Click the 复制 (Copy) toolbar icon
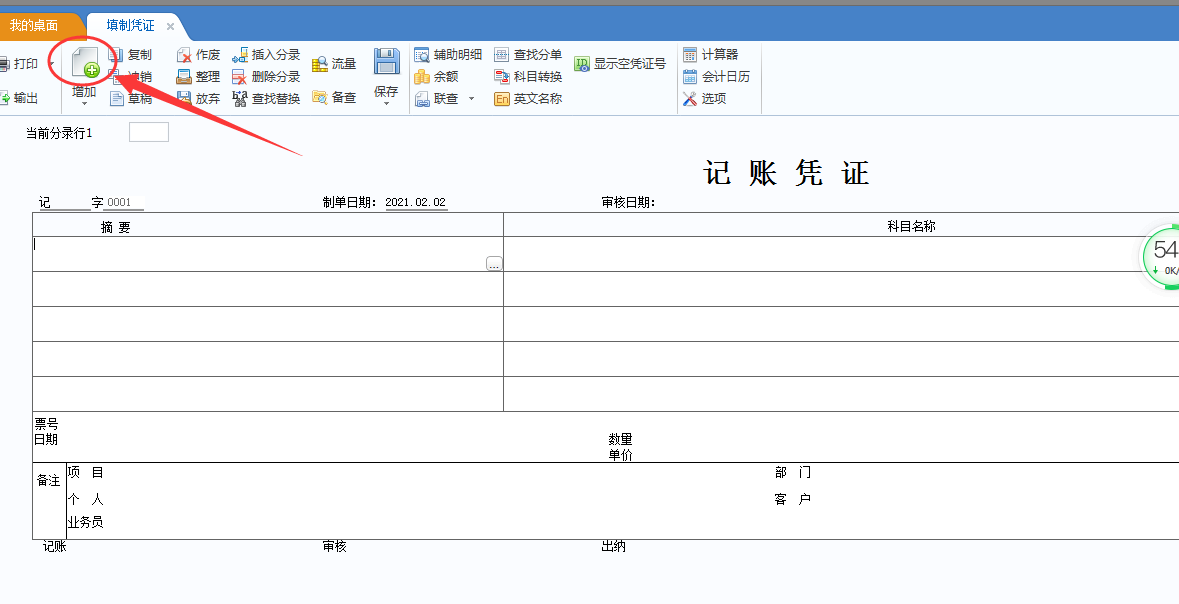This screenshot has height=604, width=1179. point(117,55)
